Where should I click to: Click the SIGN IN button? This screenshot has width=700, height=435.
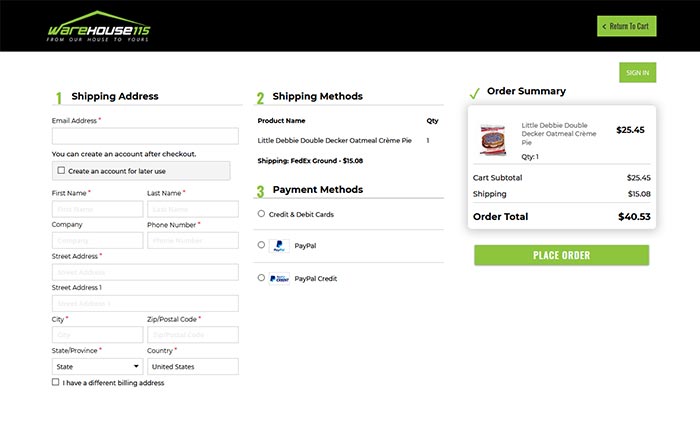click(638, 72)
